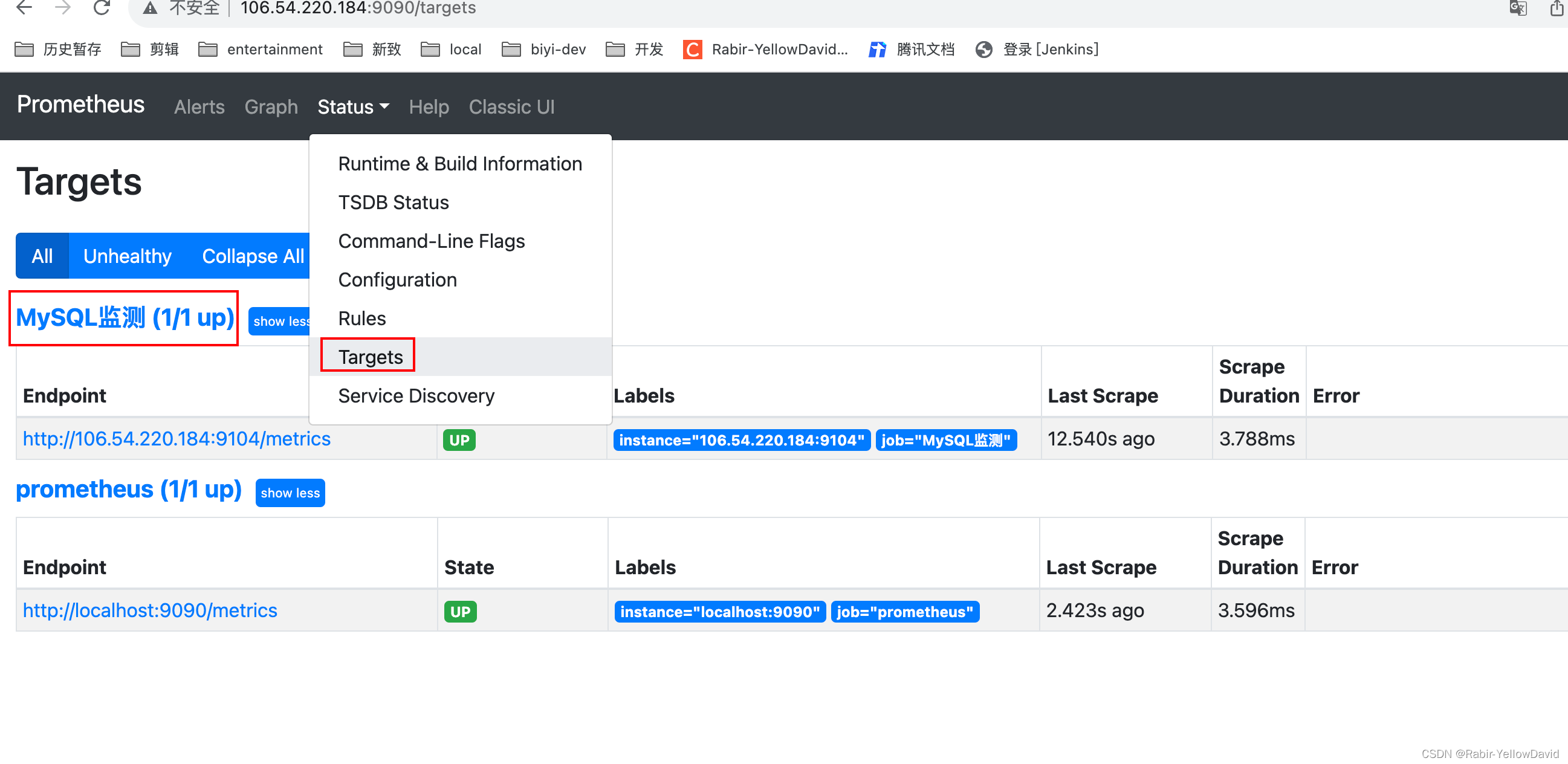Select the All filter button
The image size is (1568, 764).
[x=42, y=256]
